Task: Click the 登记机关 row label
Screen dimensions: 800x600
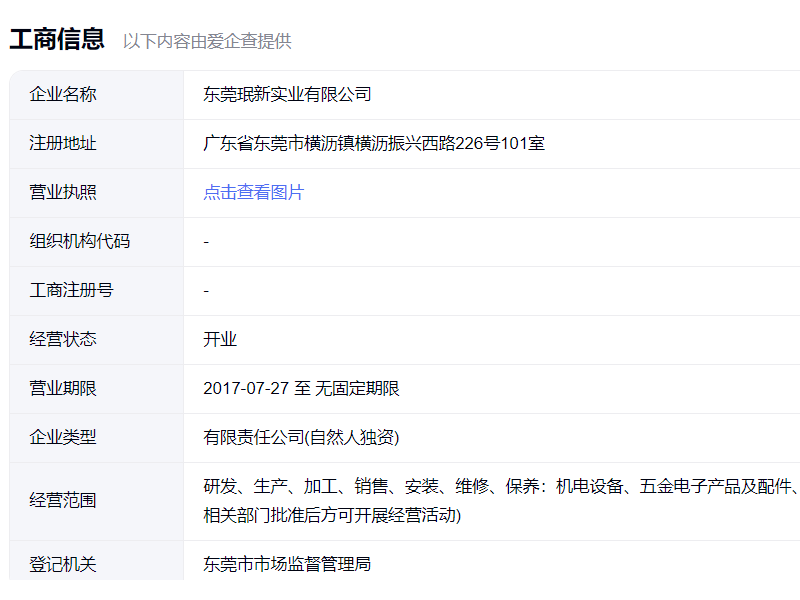Action: point(63,565)
